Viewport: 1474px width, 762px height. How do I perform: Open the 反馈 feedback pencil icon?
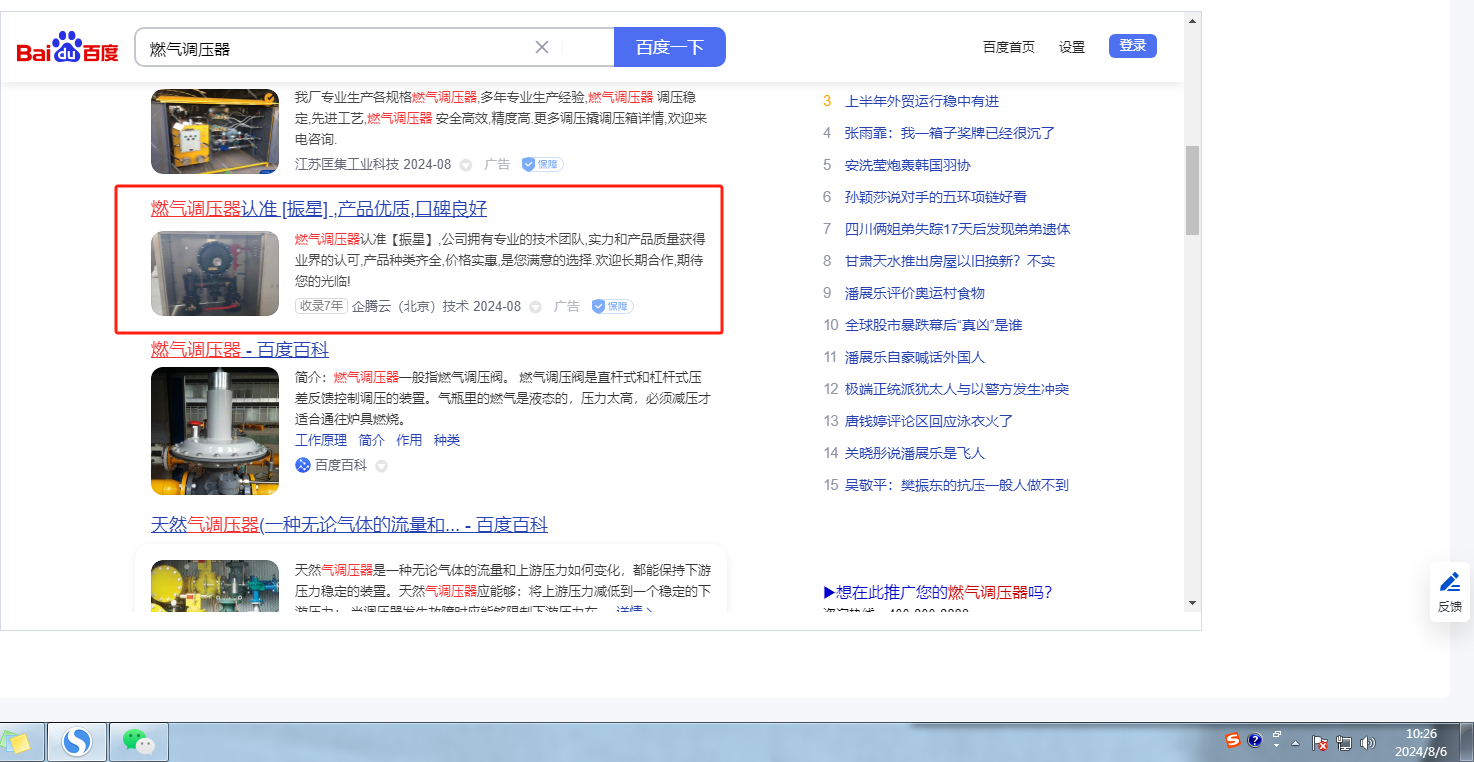click(1449, 583)
